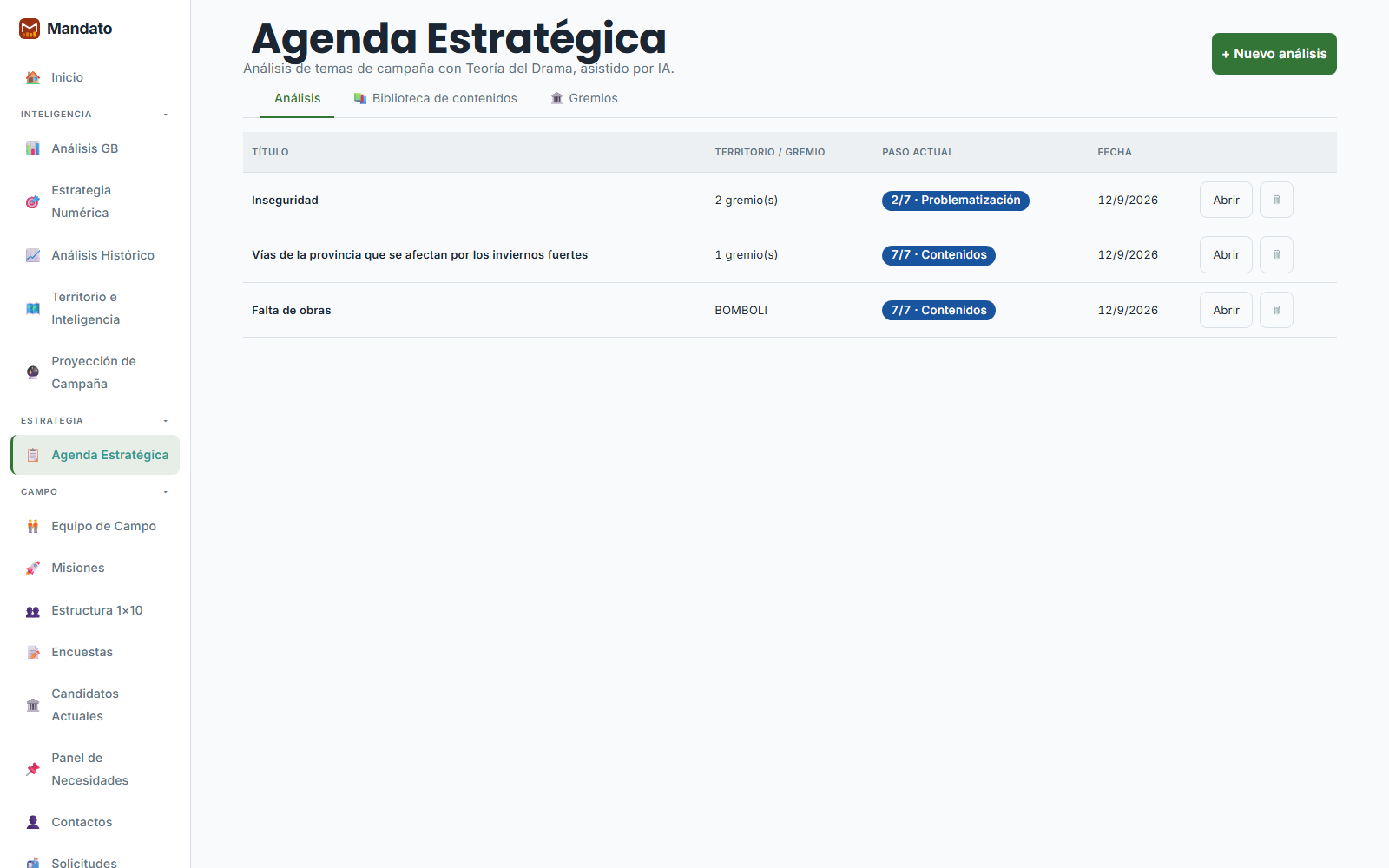This screenshot has height=868, width=1389.
Task: Click the Contactos person icon
Action: click(33, 823)
